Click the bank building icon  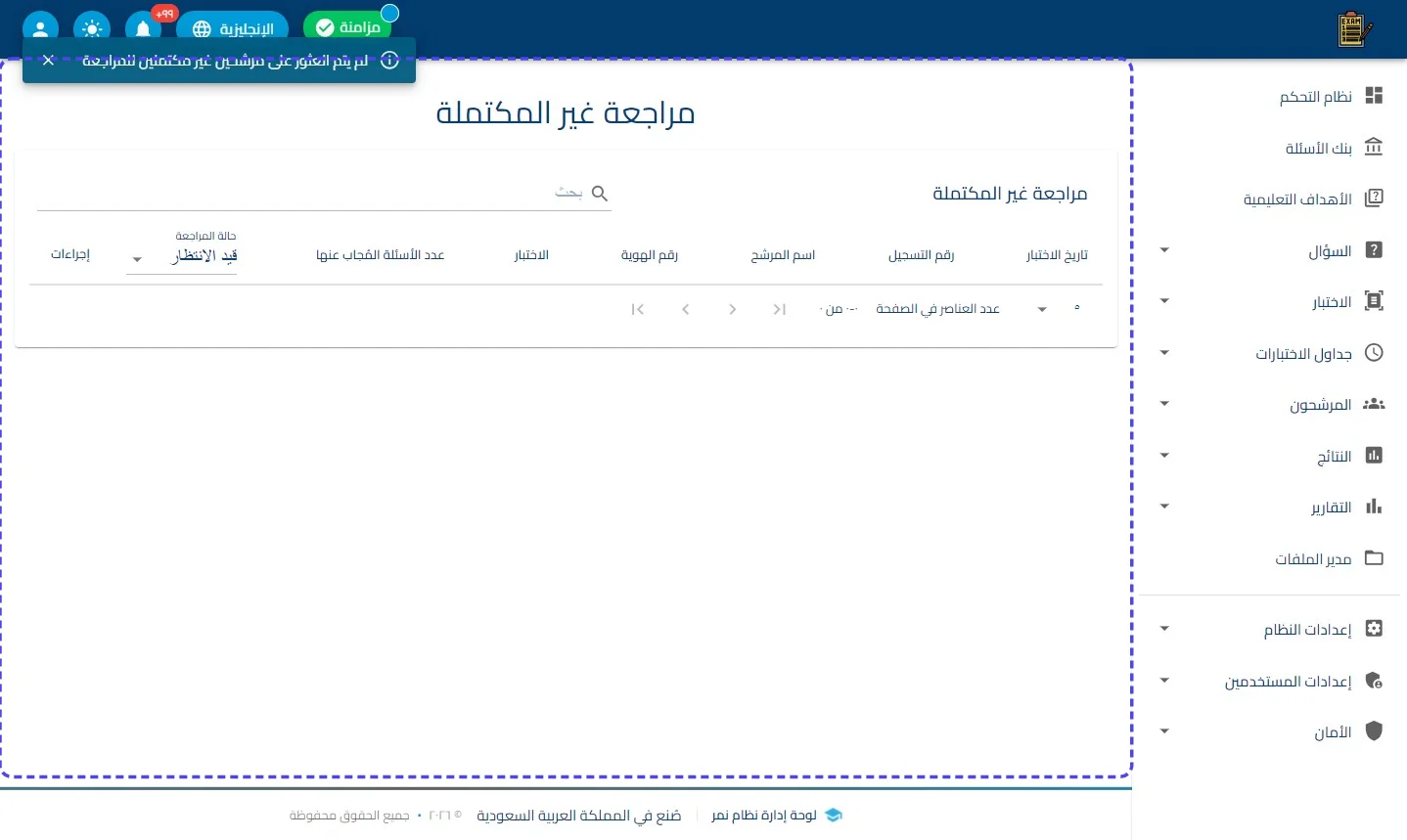click(x=1374, y=148)
